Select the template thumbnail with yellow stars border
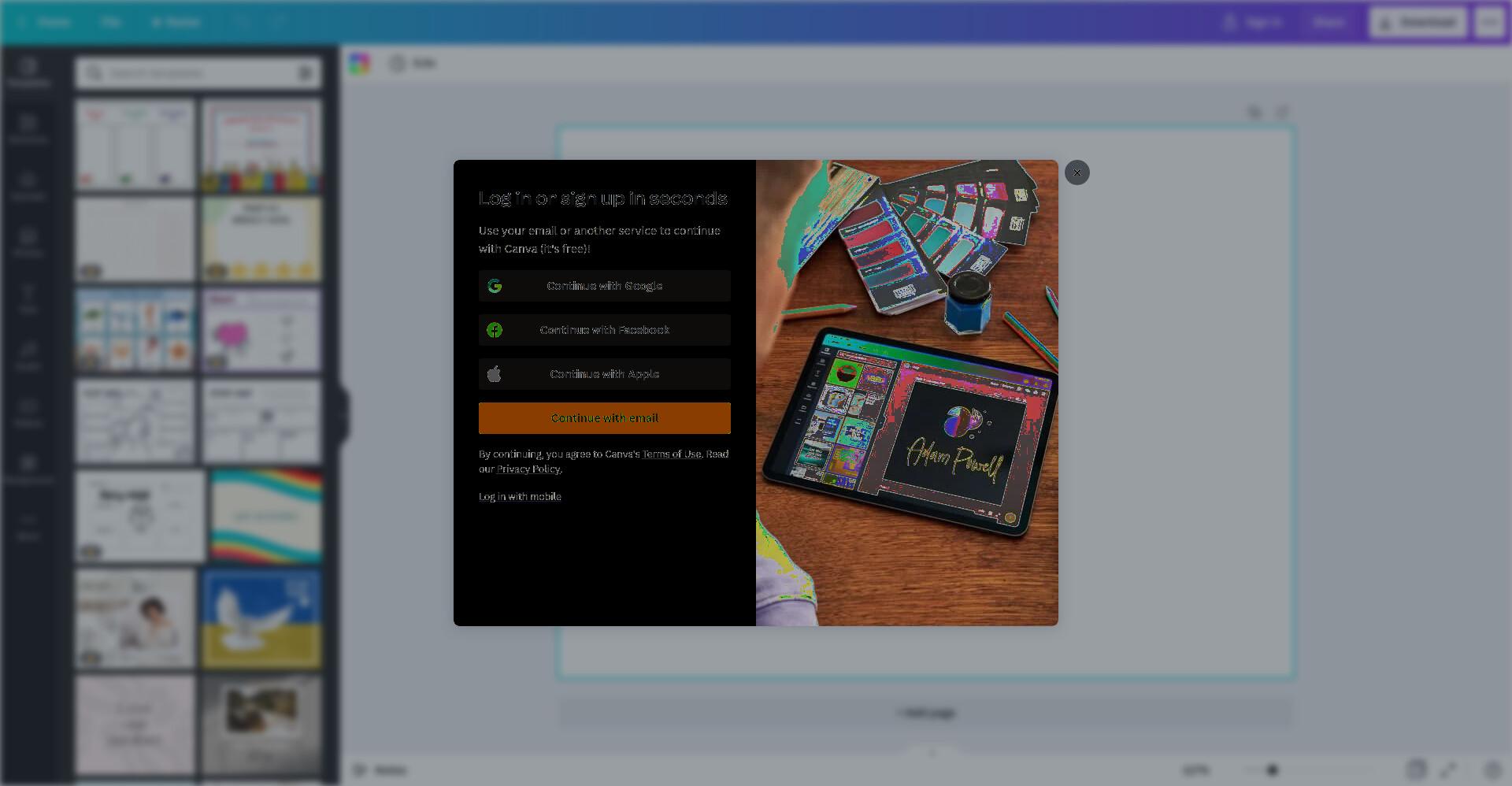The height and width of the screenshot is (786, 1512). tap(261, 239)
